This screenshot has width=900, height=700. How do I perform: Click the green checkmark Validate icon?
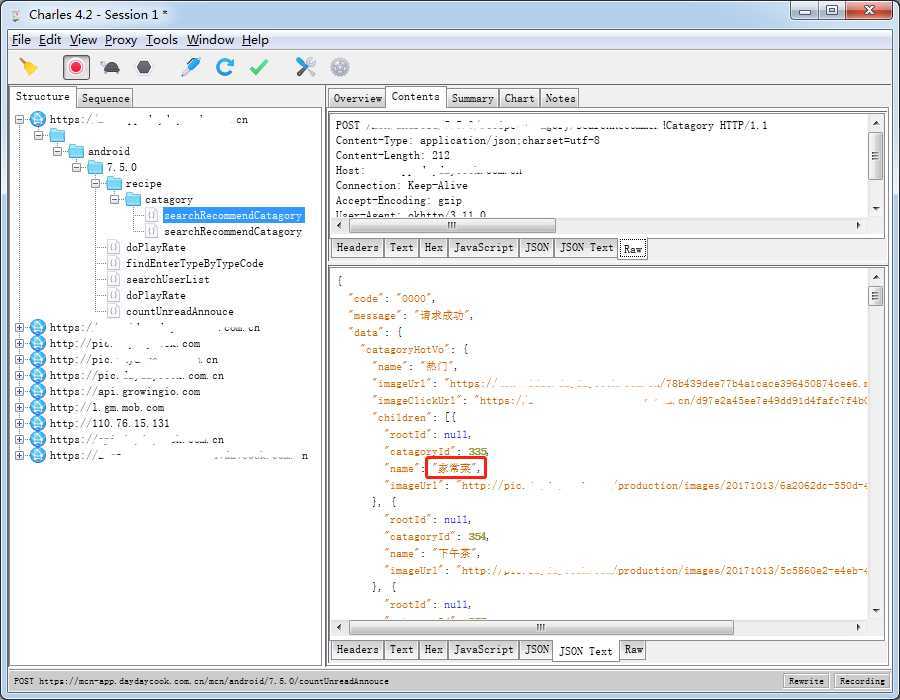[x=259, y=67]
